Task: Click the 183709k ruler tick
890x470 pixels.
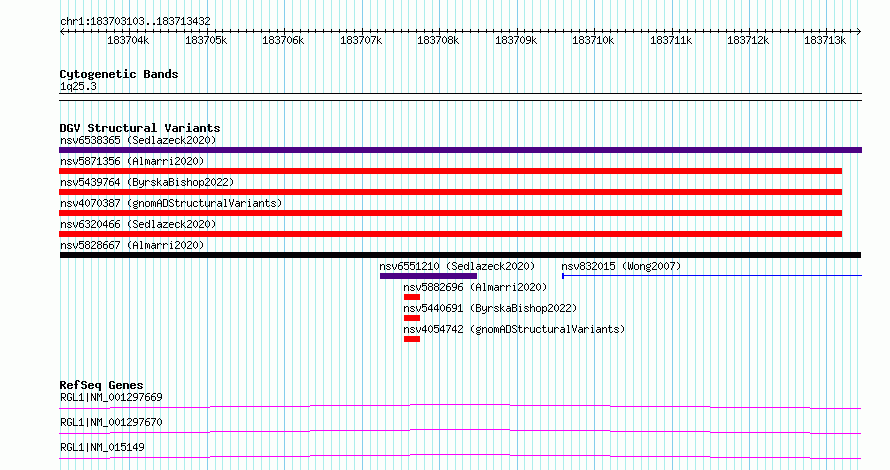Action: pyautogui.click(x=516, y=40)
